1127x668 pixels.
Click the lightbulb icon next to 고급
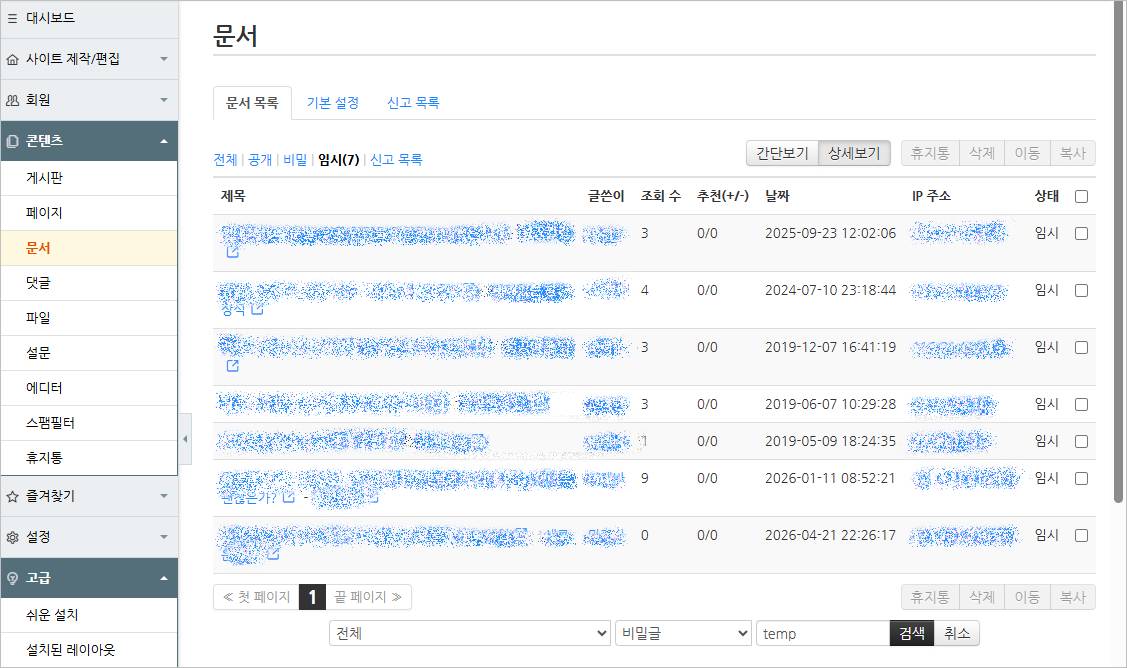click(x=12, y=578)
